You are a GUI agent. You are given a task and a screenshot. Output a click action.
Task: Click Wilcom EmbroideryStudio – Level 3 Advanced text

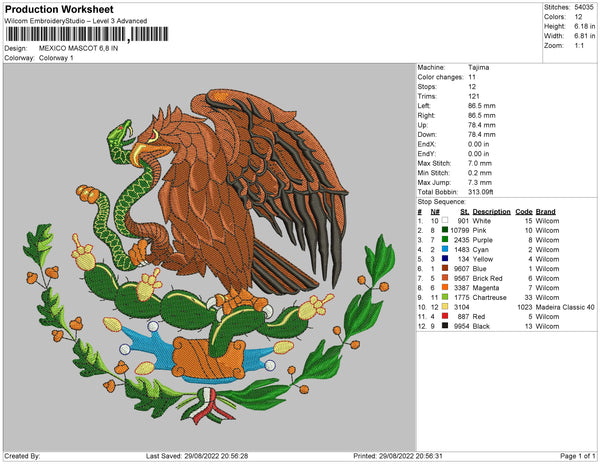pyautogui.click(x=76, y=21)
